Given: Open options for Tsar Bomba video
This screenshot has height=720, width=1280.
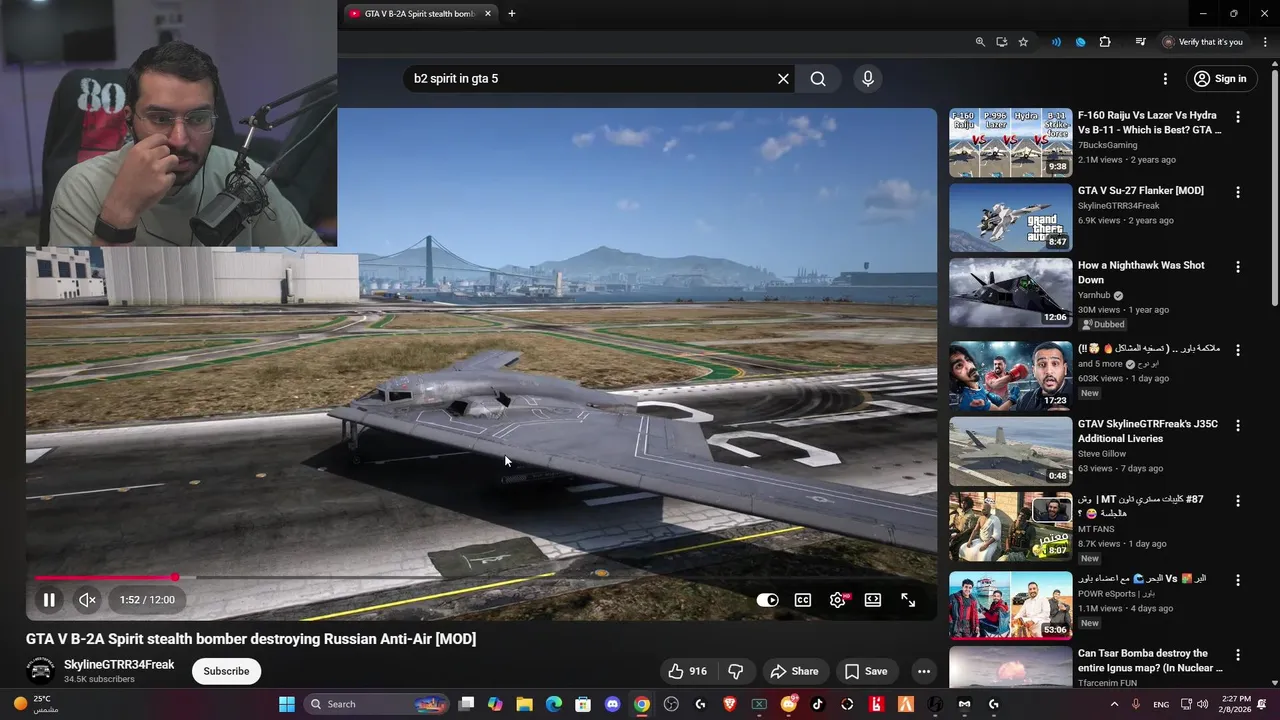Looking at the screenshot, I should coord(1238,655).
